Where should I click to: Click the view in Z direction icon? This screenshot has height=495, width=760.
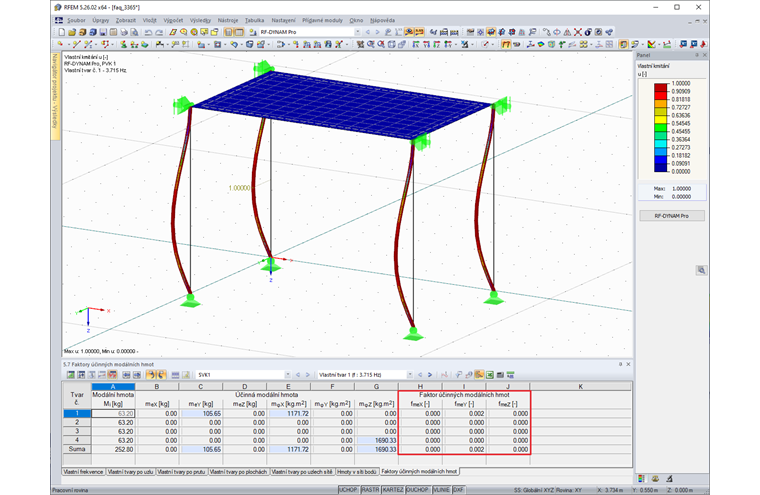click(437, 44)
